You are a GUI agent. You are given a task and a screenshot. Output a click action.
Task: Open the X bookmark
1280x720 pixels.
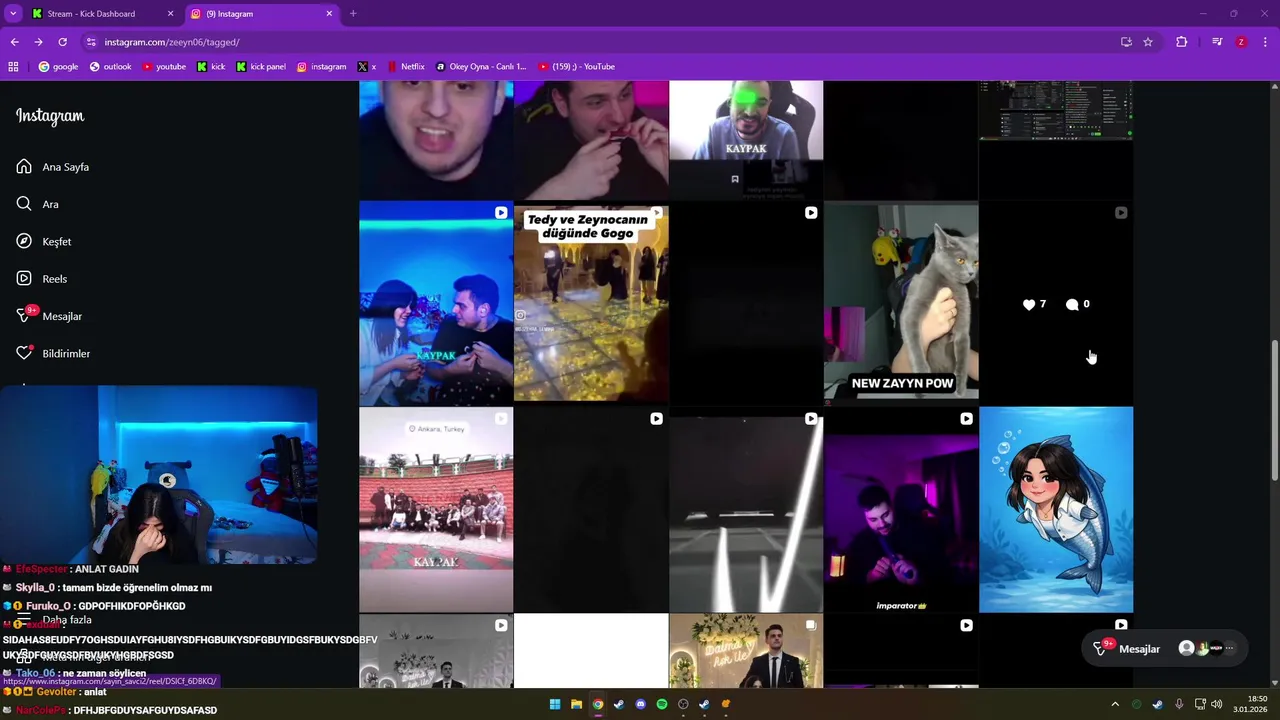tap(367, 67)
